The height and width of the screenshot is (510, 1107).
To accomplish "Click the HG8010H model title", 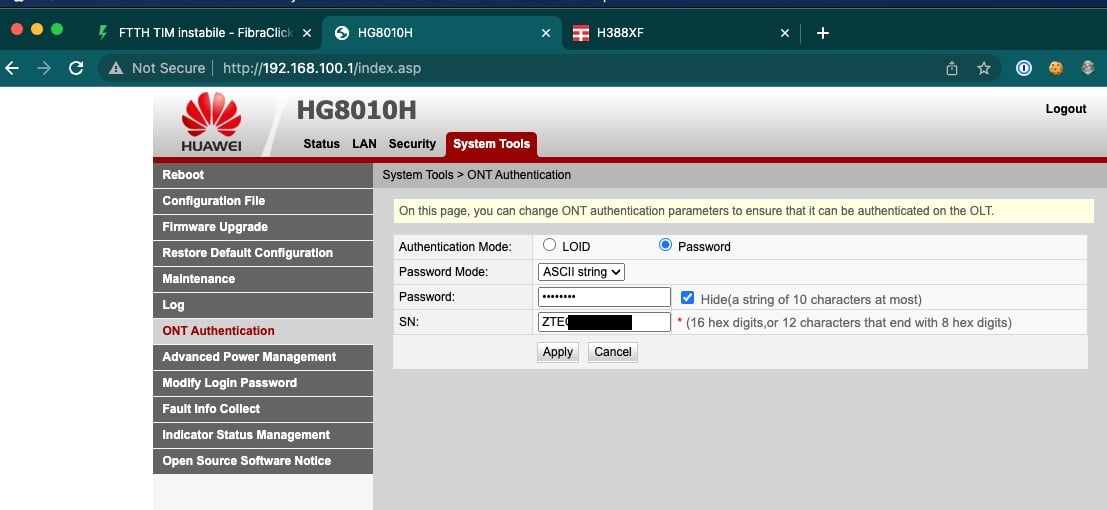I will pyautogui.click(x=357, y=110).
